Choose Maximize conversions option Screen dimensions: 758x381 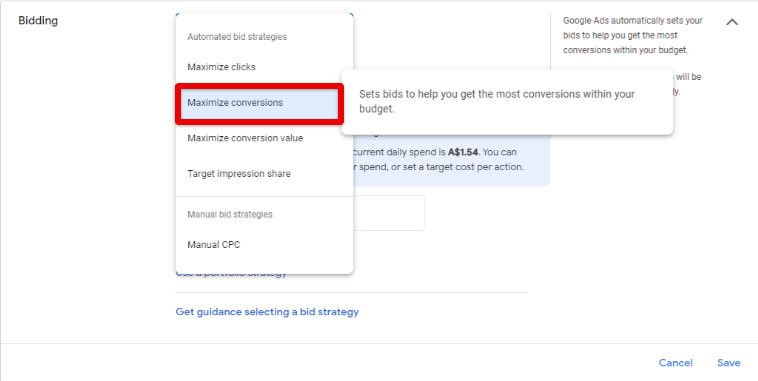tap(259, 103)
